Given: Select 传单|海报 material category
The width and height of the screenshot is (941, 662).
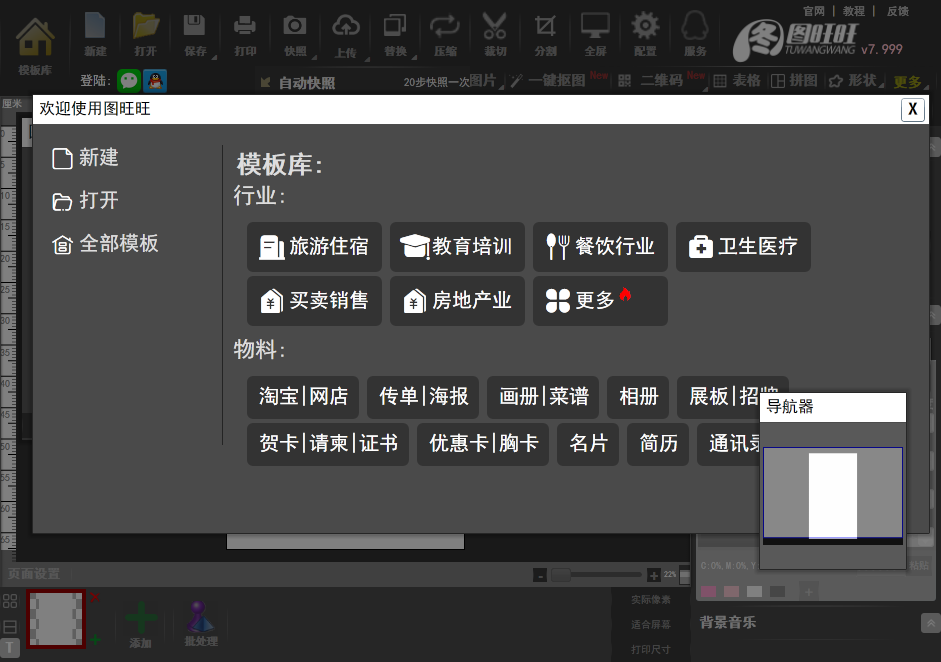Looking at the screenshot, I should 423,397.
